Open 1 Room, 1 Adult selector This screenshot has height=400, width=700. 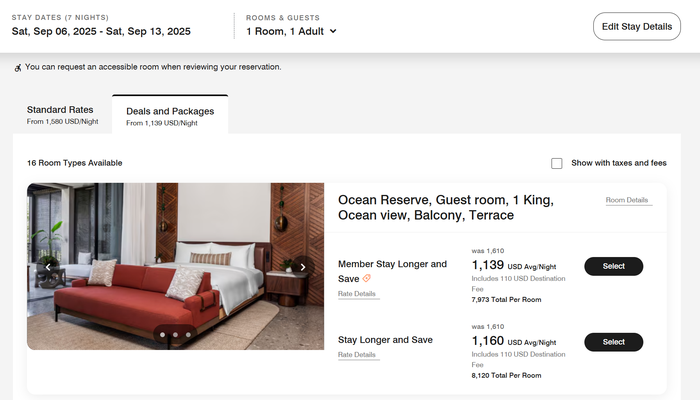[291, 31]
